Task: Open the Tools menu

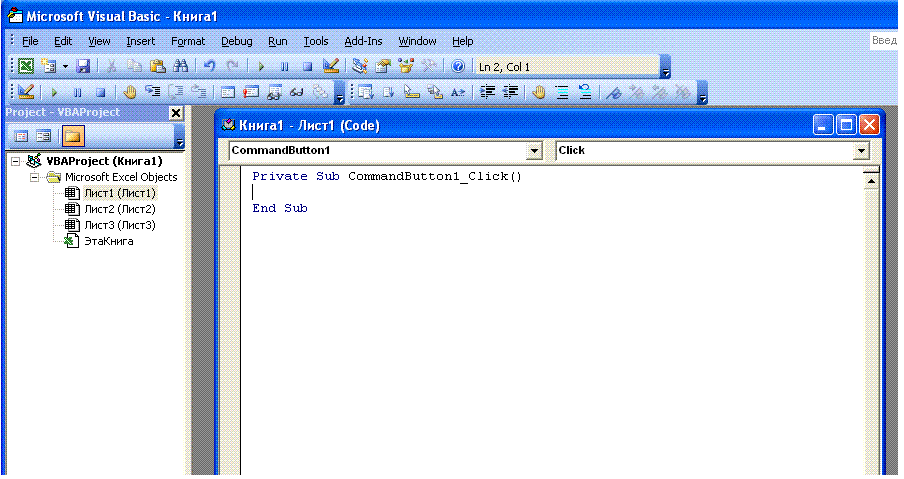Action: [x=315, y=42]
